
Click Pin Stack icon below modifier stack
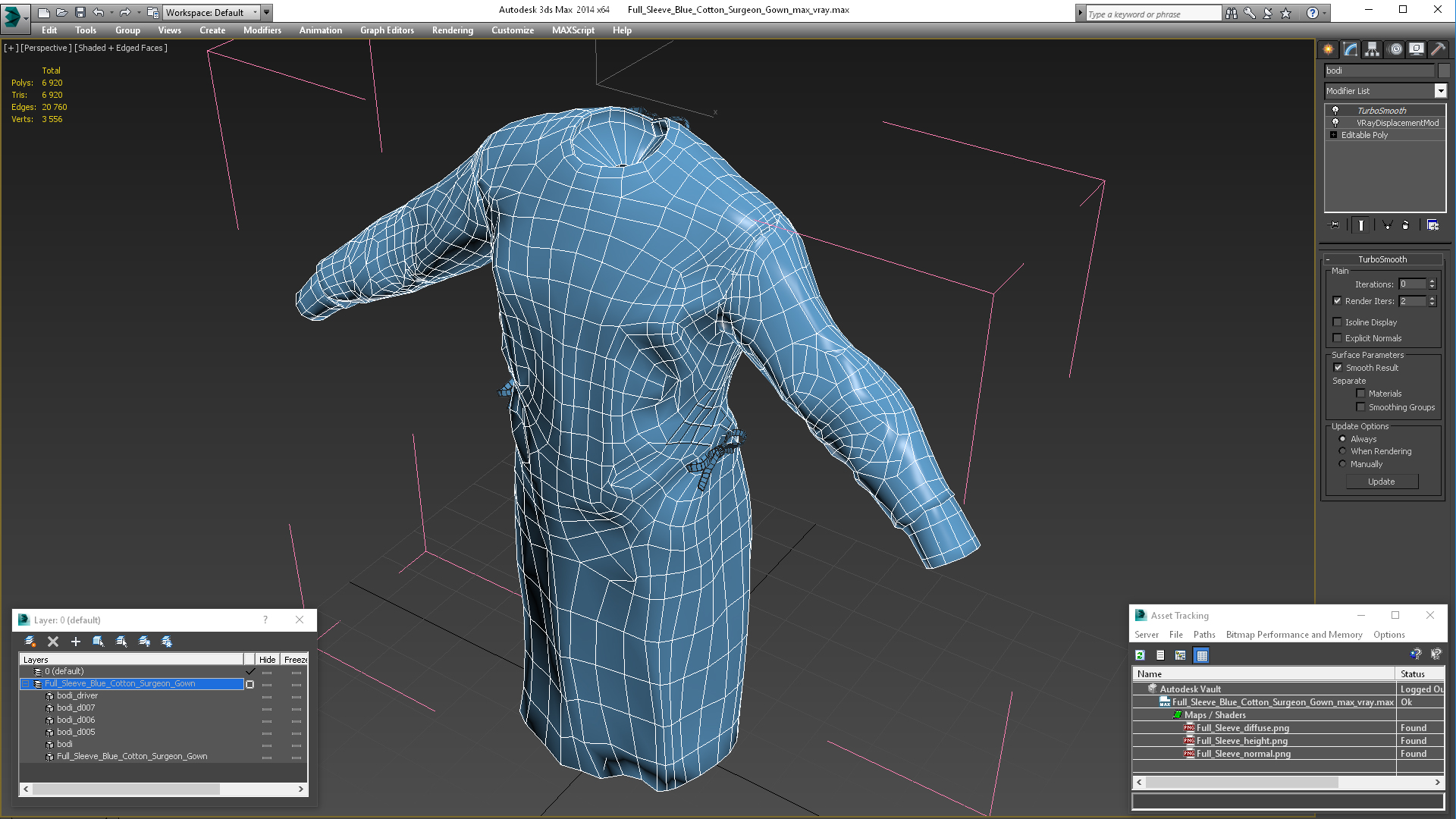click(x=1335, y=225)
